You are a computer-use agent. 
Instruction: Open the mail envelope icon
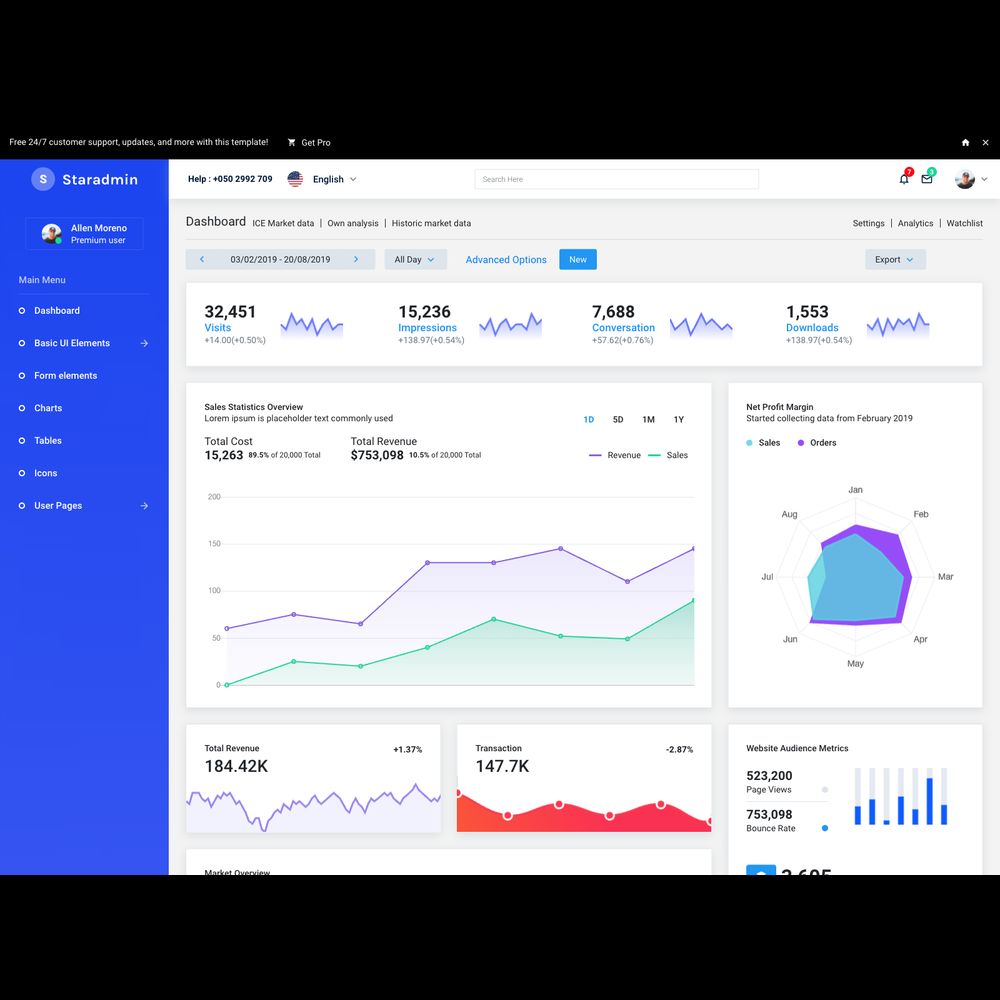pyautogui.click(x=927, y=179)
